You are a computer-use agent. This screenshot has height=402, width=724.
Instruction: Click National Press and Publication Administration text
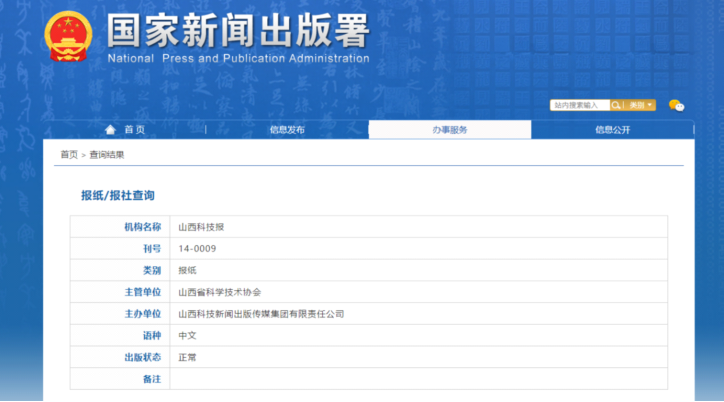tap(238, 59)
